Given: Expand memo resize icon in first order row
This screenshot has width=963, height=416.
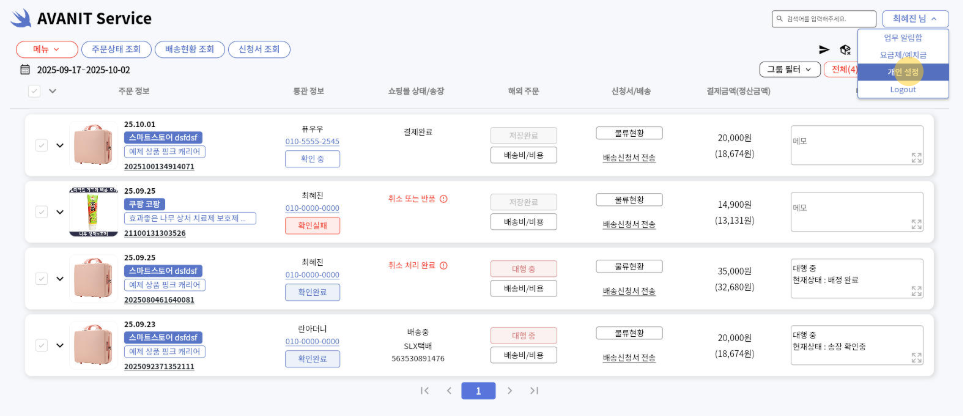Looking at the screenshot, I should click(916, 158).
